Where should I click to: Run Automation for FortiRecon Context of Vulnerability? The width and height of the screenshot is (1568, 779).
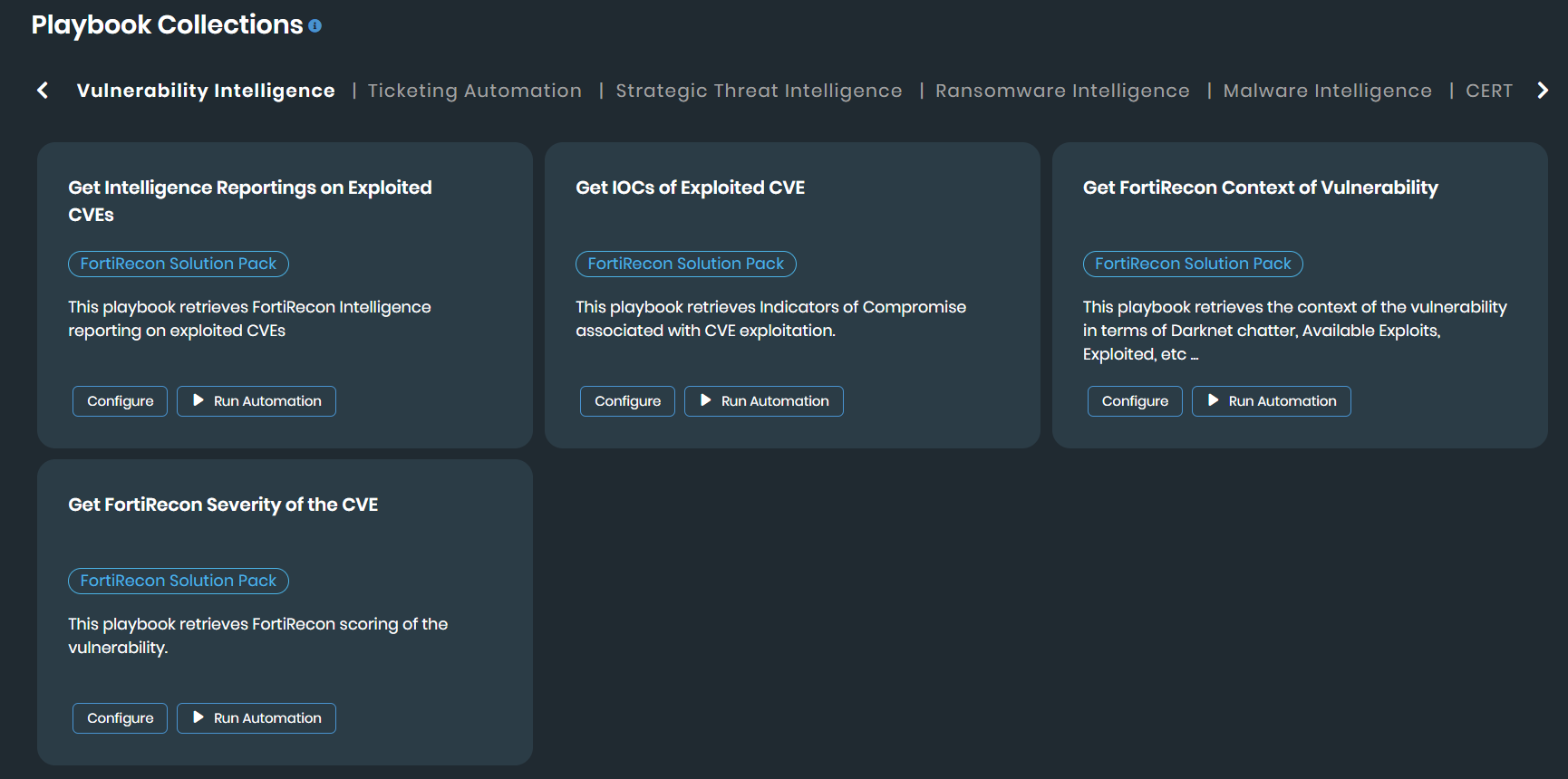point(1272,401)
